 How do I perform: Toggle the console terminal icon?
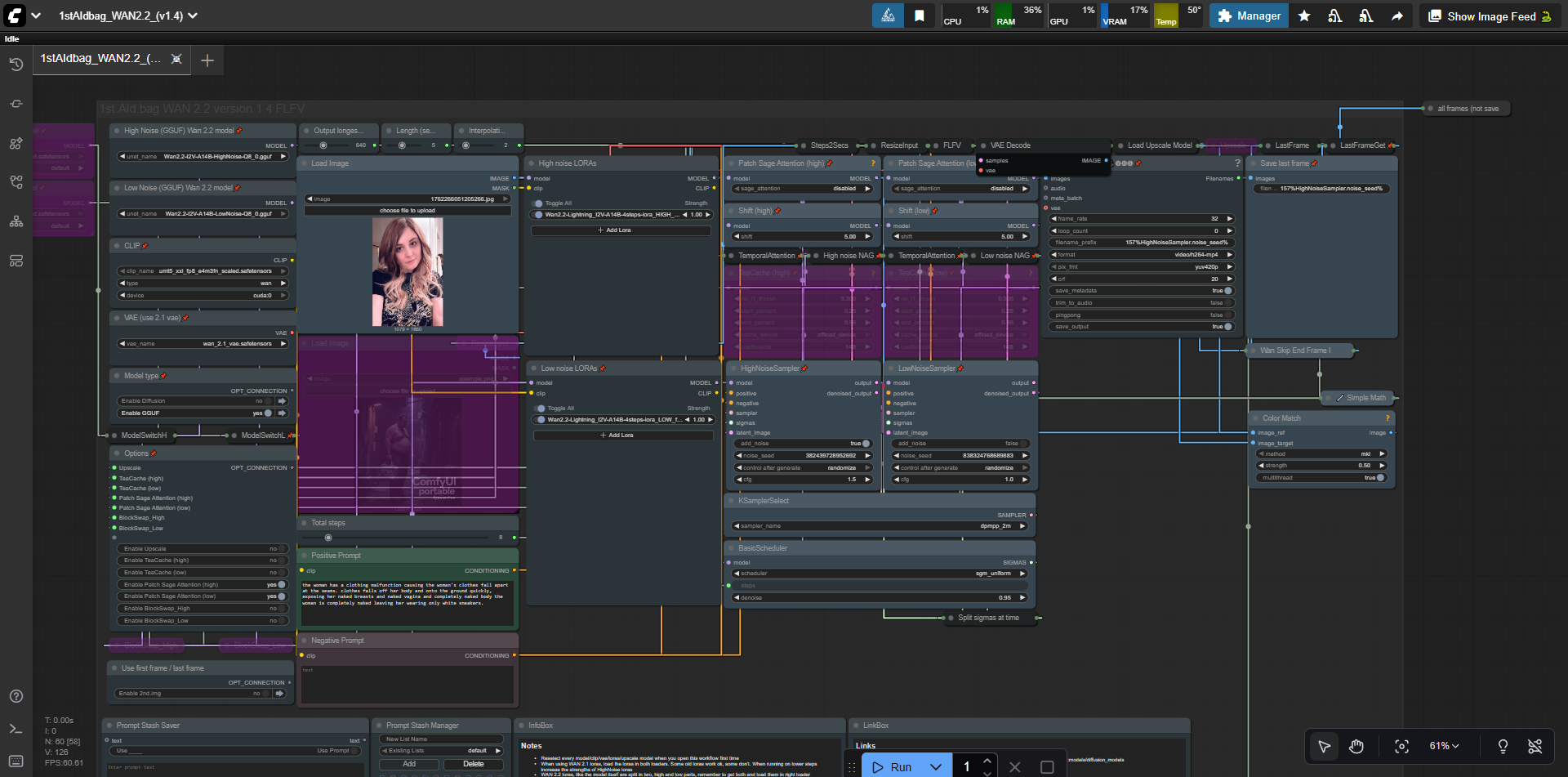[x=16, y=729]
